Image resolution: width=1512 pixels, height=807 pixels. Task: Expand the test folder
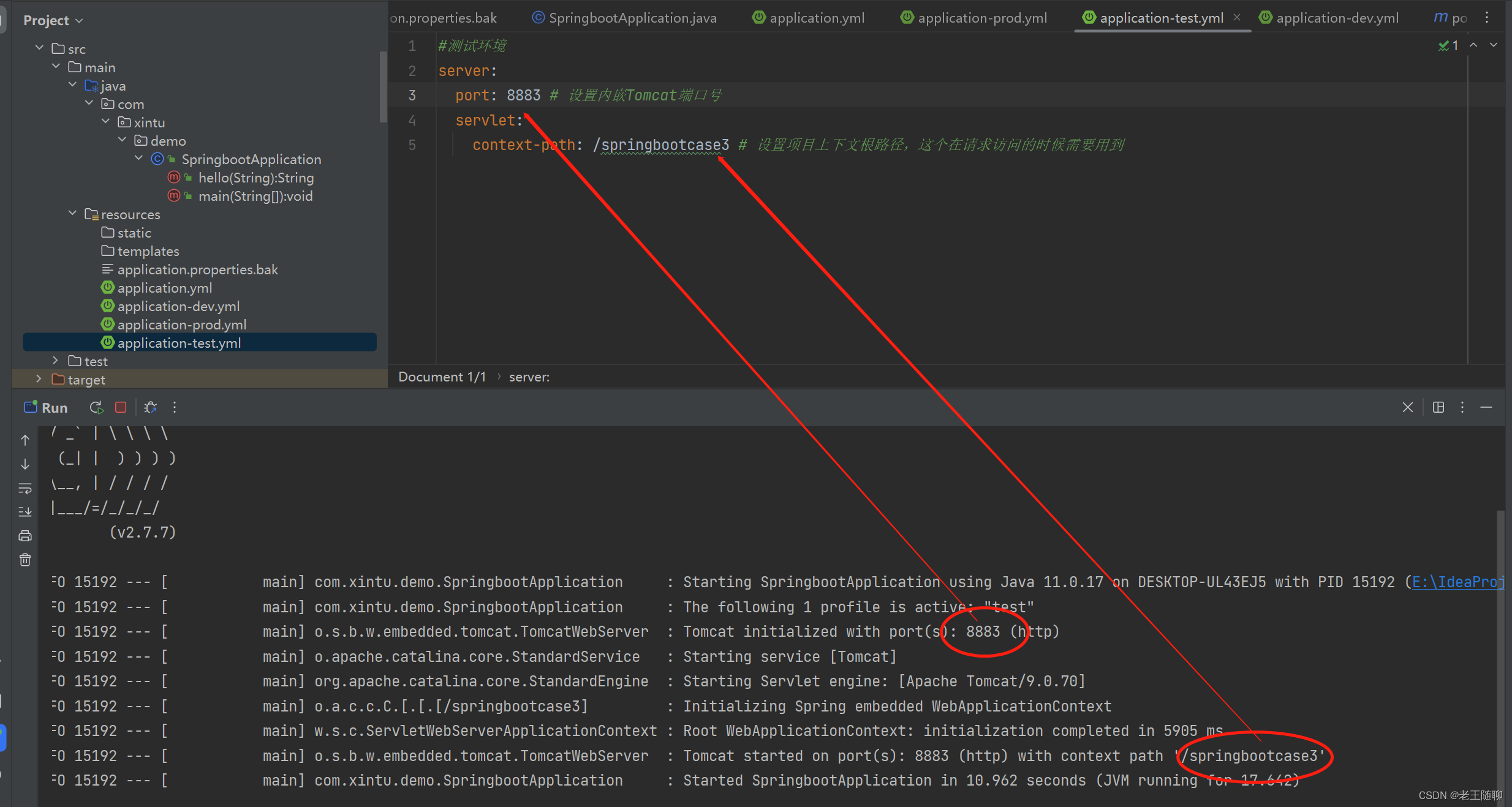point(56,360)
